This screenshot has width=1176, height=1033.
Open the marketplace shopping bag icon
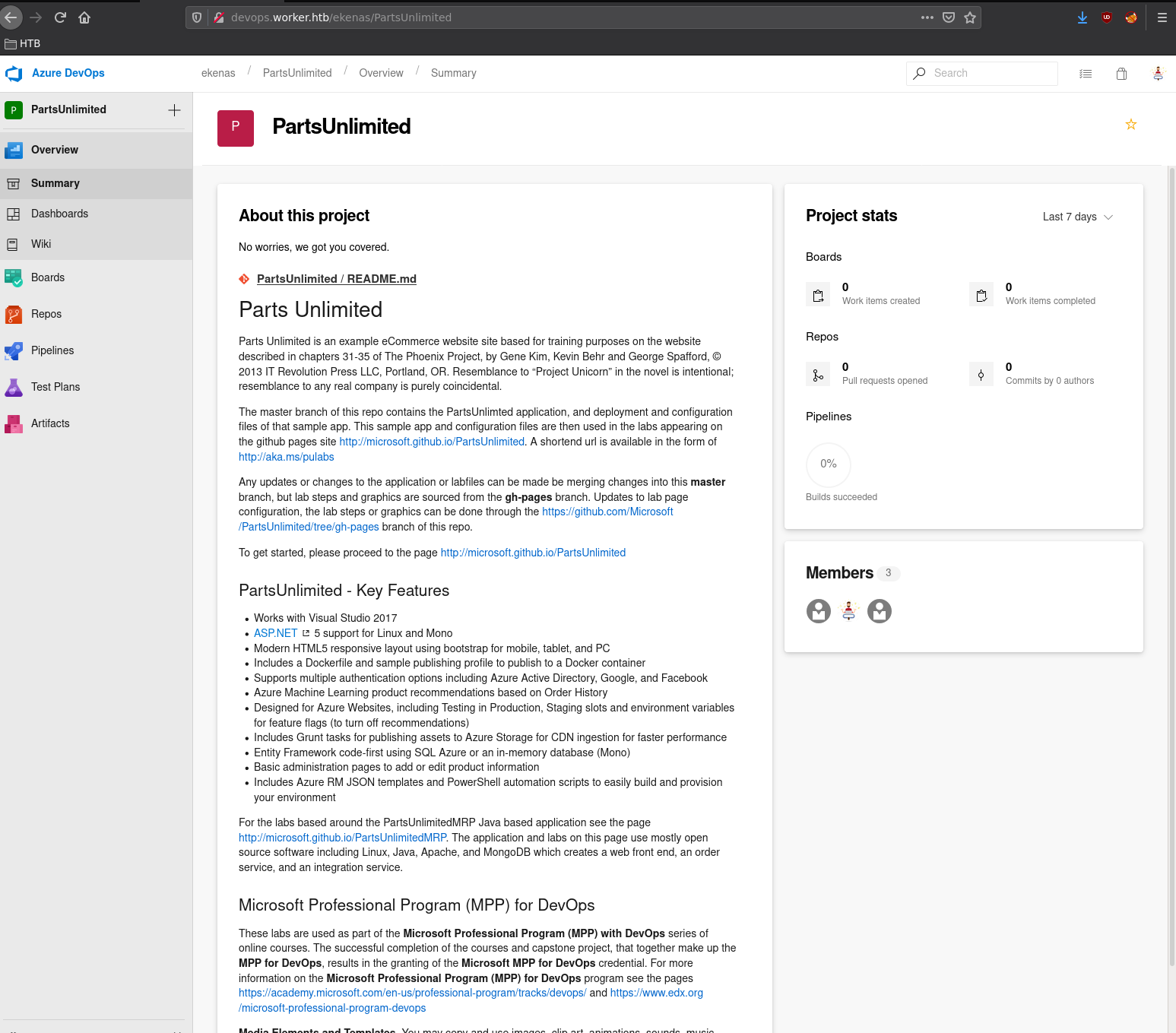coord(1121,74)
